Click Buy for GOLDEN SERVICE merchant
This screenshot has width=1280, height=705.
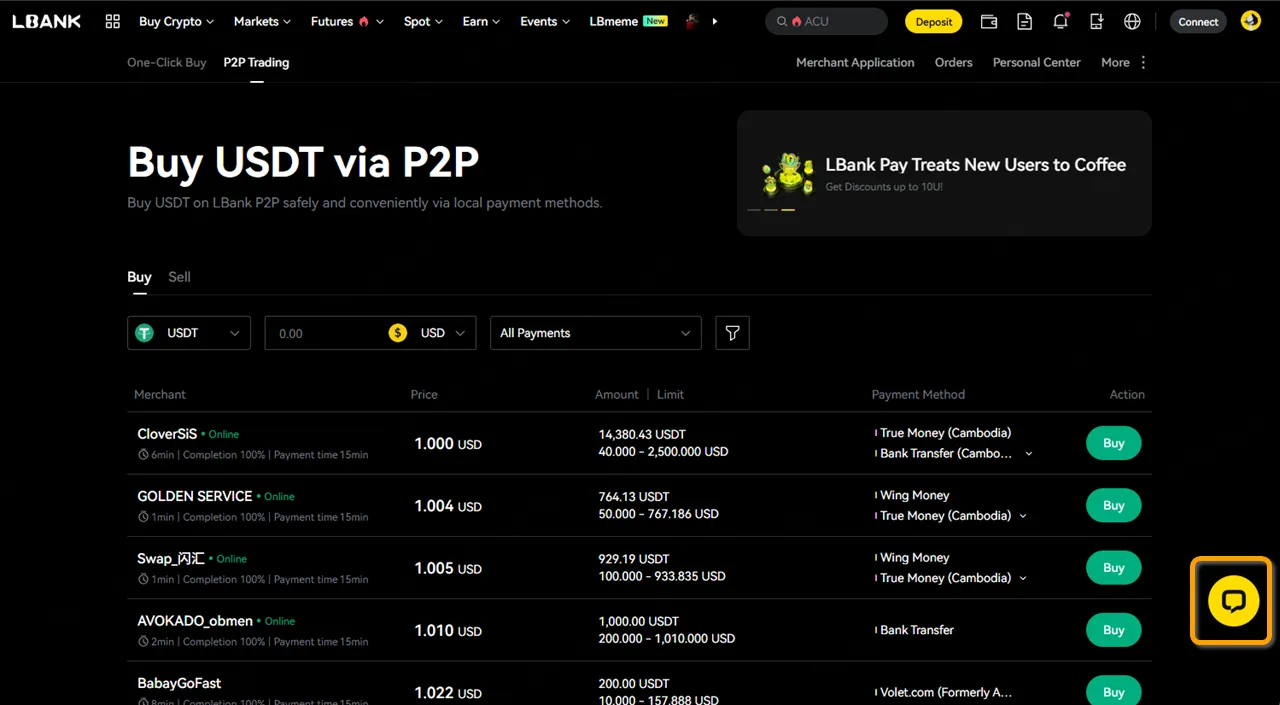tap(1113, 506)
